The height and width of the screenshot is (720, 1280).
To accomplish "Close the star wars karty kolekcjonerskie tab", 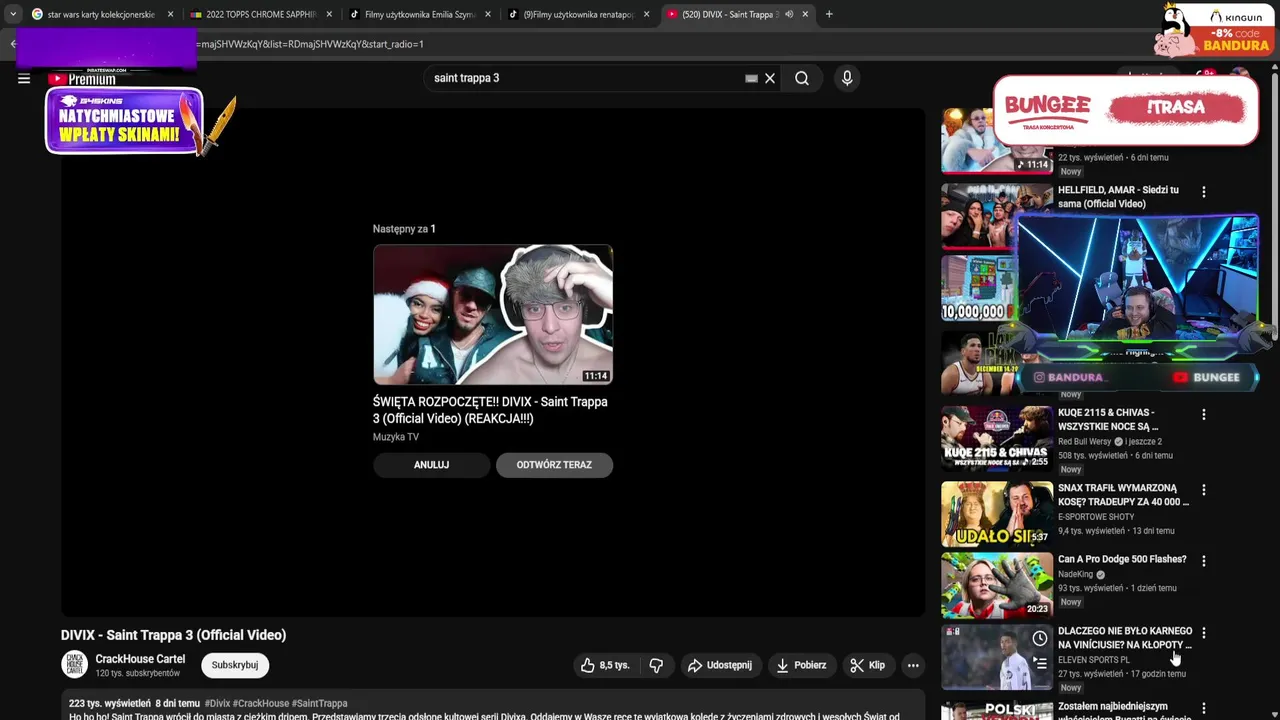I will [x=171, y=14].
